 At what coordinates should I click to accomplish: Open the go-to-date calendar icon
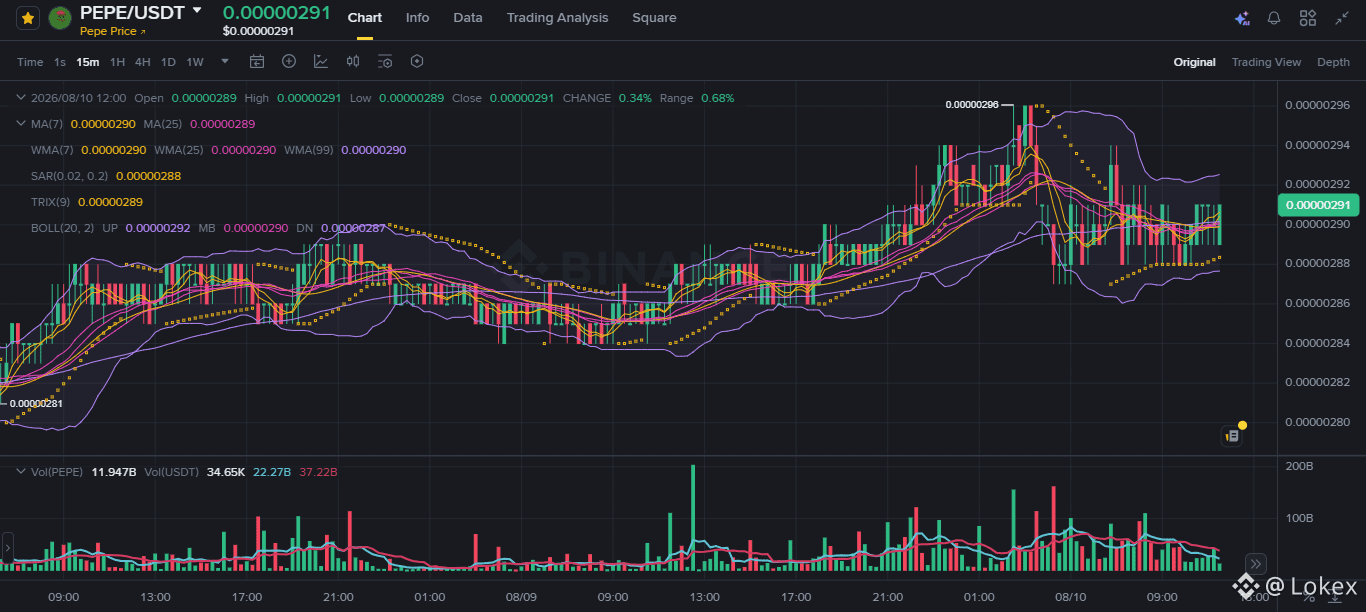coord(257,61)
